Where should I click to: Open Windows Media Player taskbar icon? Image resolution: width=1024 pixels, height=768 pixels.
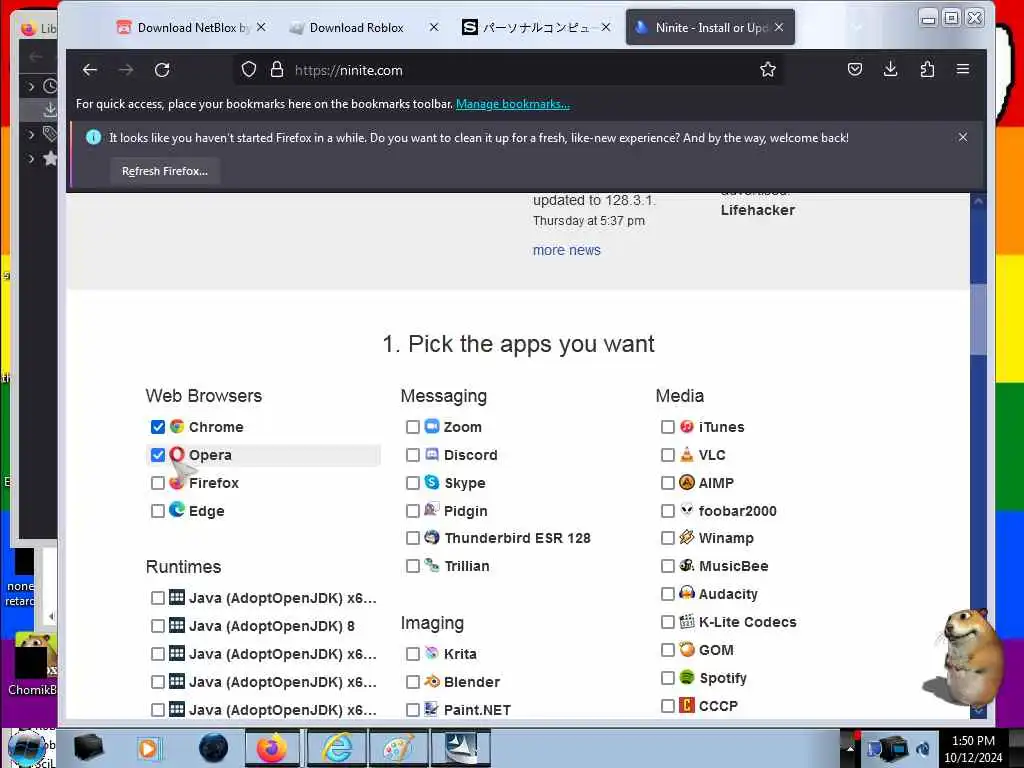coord(148,748)
